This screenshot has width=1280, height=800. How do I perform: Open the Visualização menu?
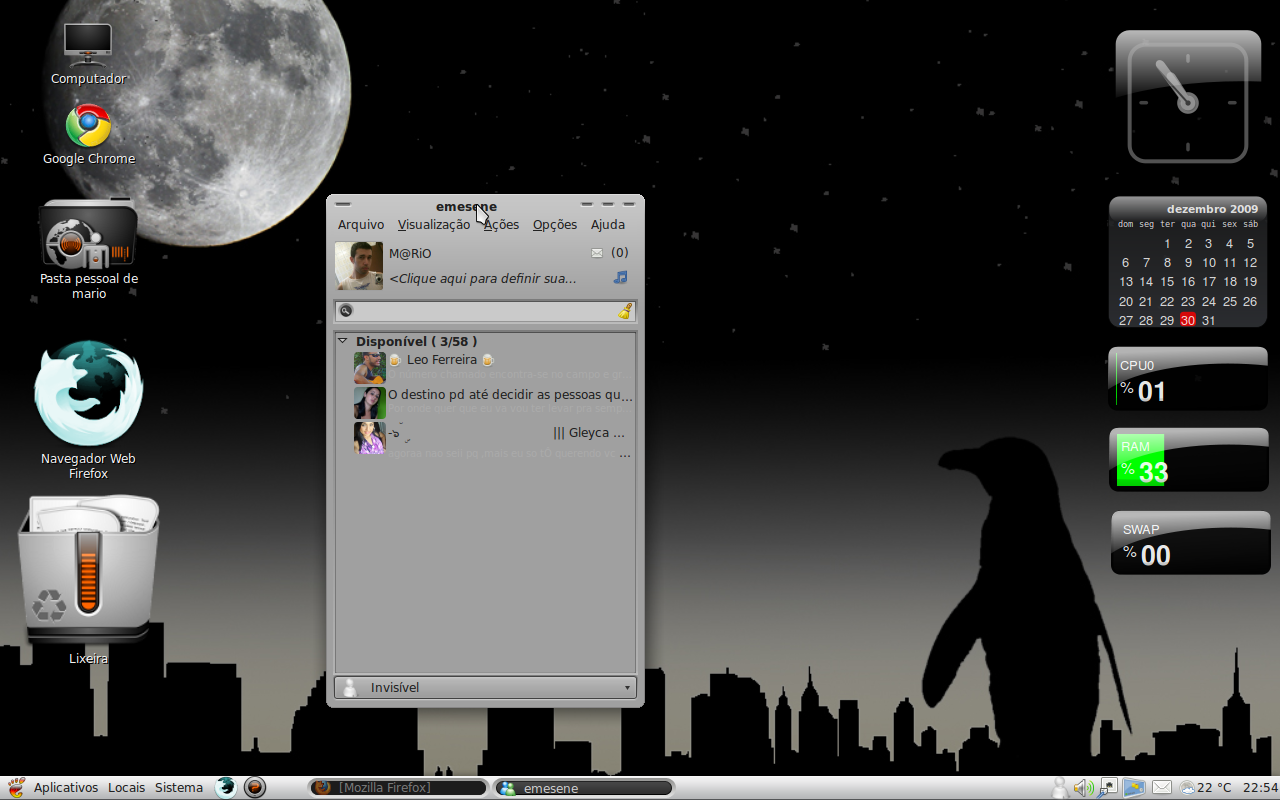click(433, 225)
